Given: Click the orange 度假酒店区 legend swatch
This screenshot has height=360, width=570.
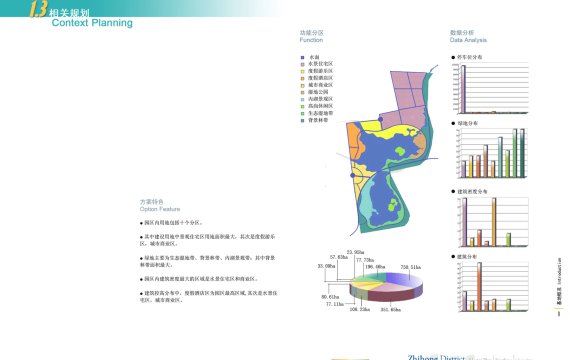Looking at the screenshot, I should pyautogui.click(x=302, y=78).
